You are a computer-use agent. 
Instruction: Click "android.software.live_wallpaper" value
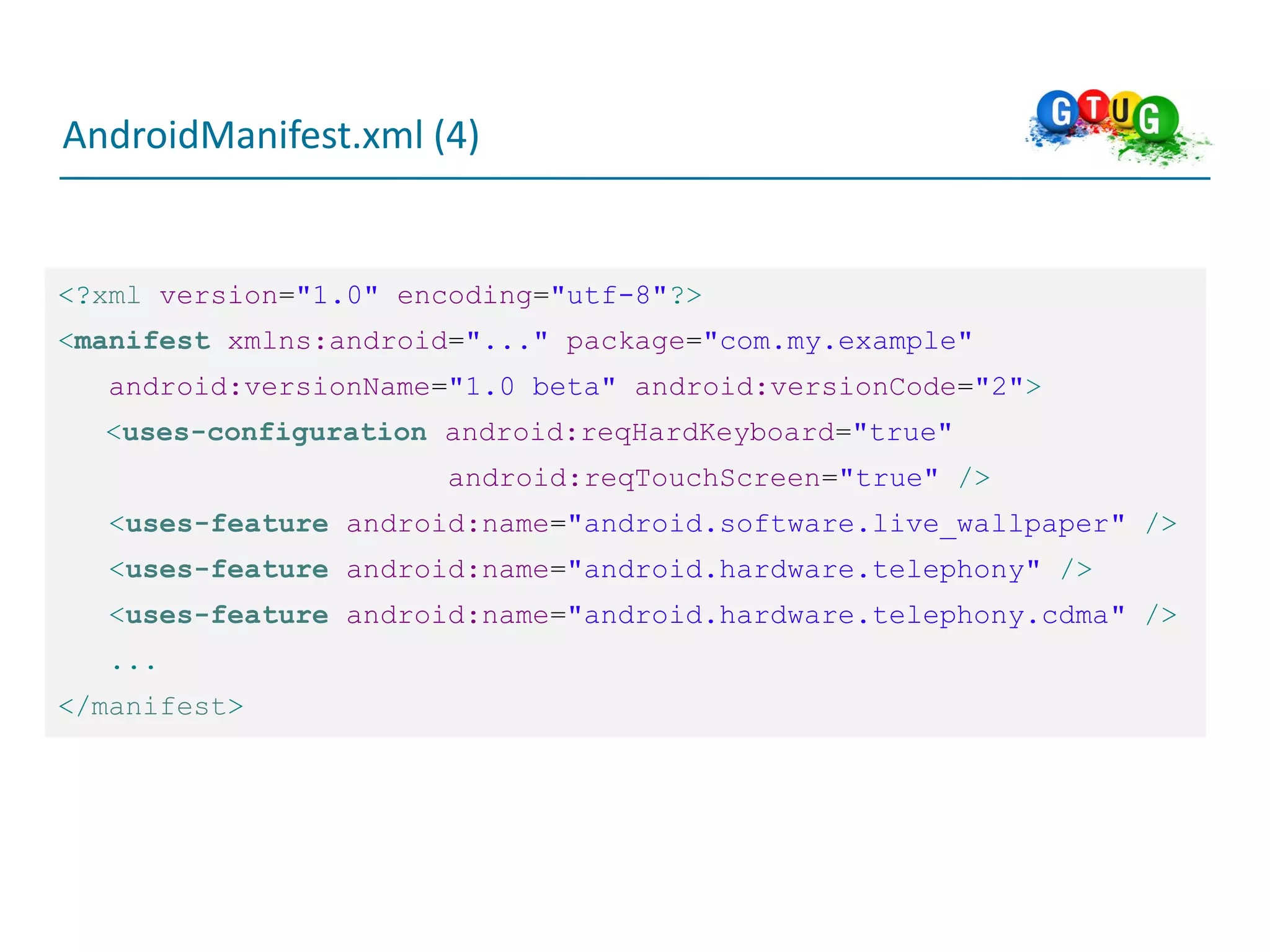click(x=846, y=524)
